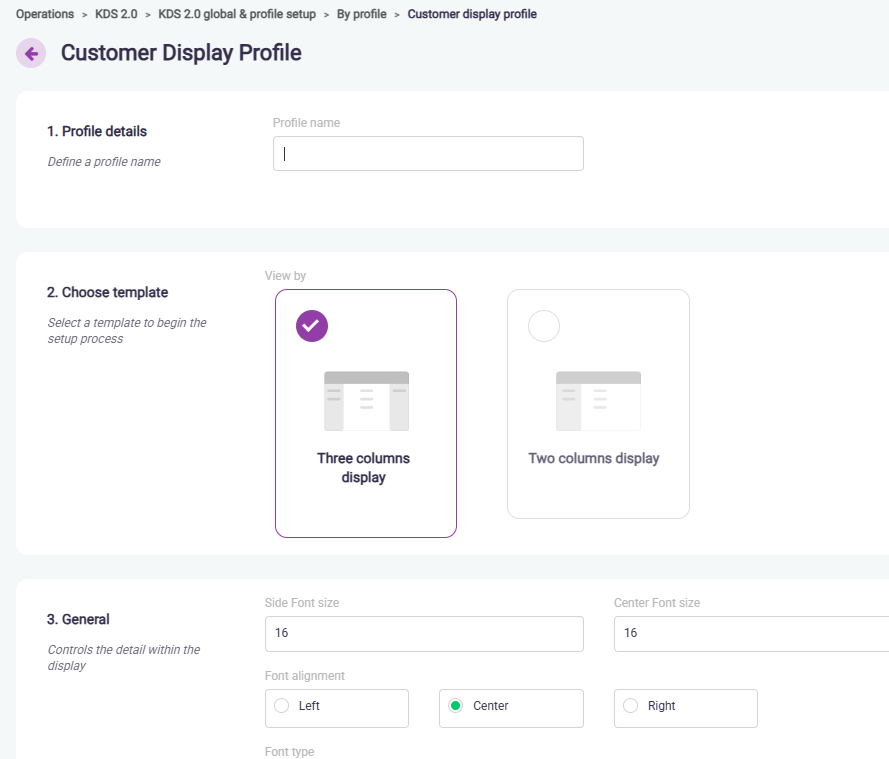Image resolution: width=889 pixels, height=759 pixels.
Task: Navigate to KDS 2.0 global & profile setup
Action: click(x=237, y=14)
